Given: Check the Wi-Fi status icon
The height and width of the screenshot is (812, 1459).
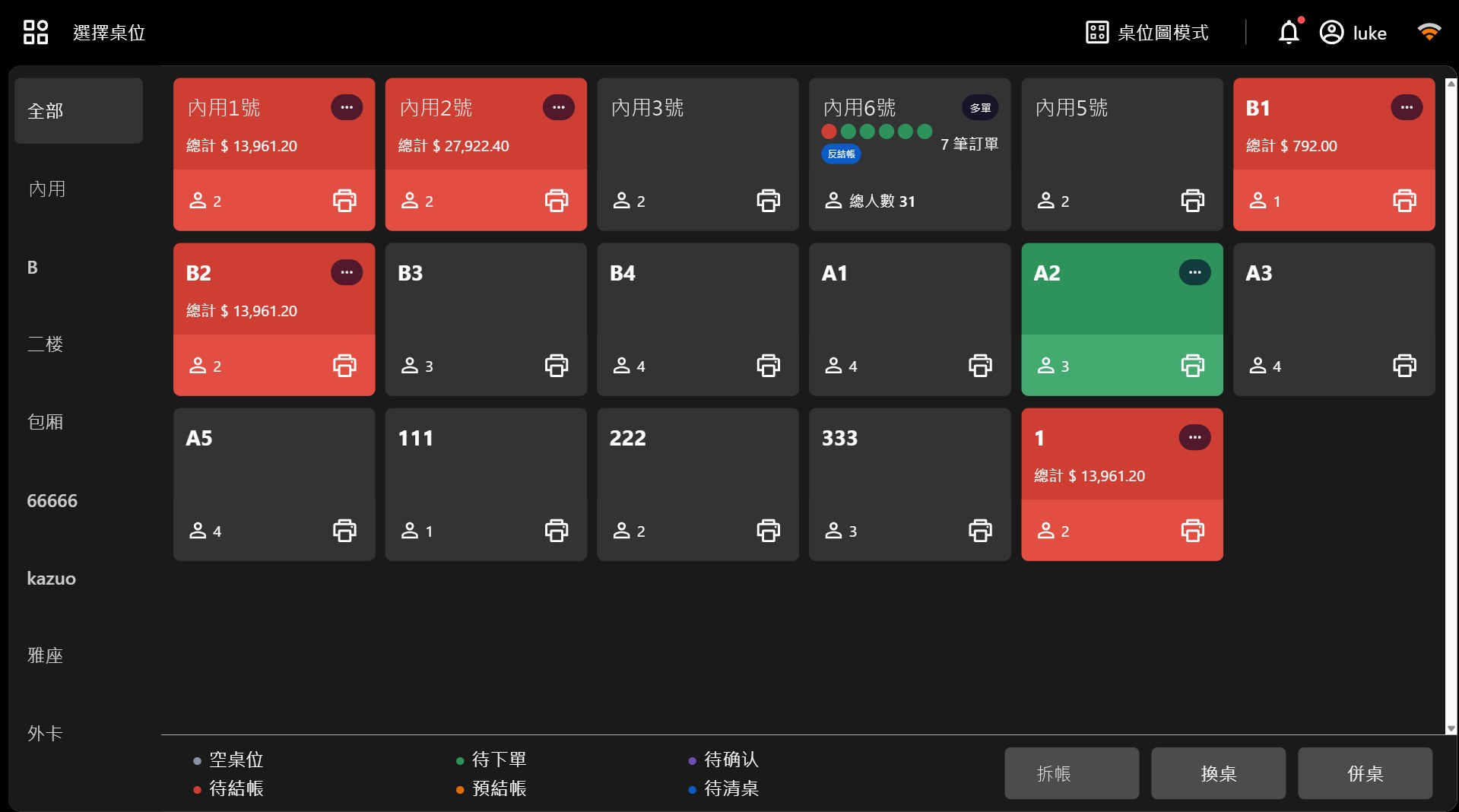Looking at the screenshot, I should (1429, 32).
